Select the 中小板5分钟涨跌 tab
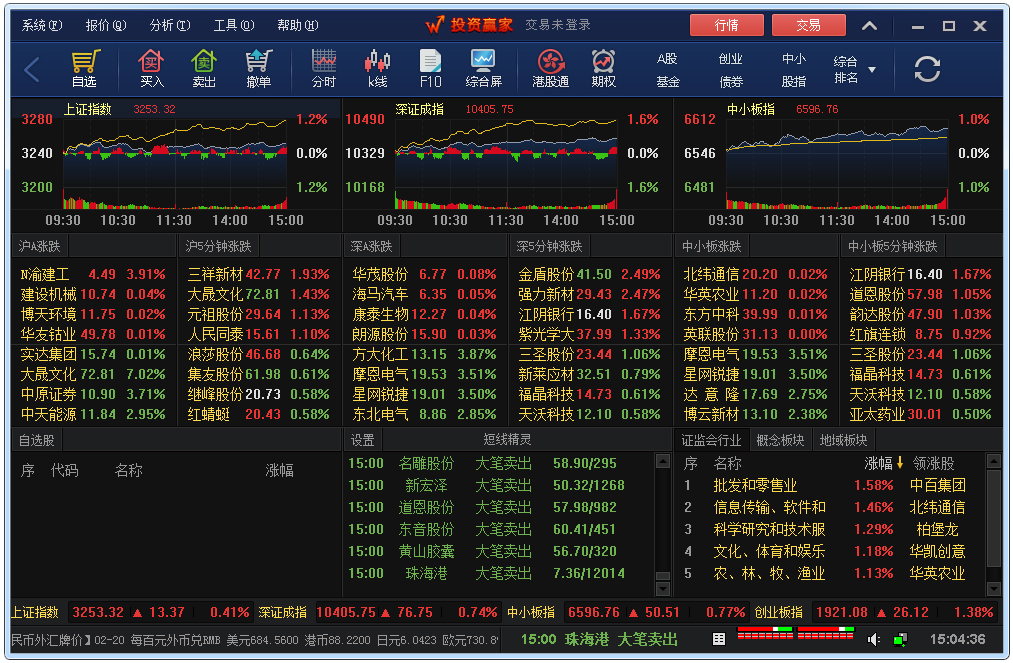 point(893,246)
